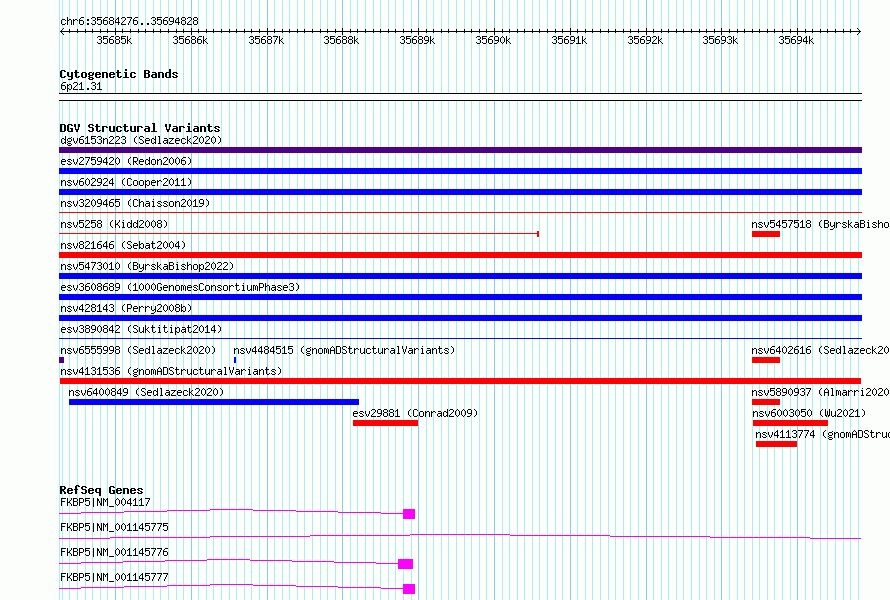Image resolution: width=890 pixels, height=600 pixels.
Task: Click the nsv3209465 (Chaisson2019) label
Action: (135, 203)
